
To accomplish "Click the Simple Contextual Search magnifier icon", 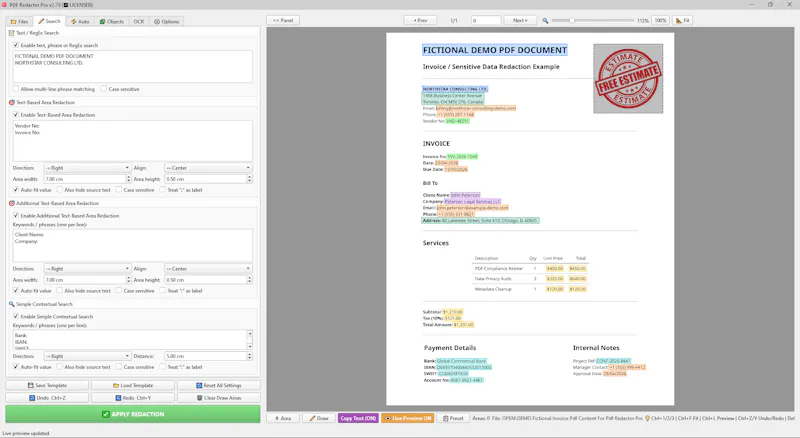I will (x=11, y=304).
